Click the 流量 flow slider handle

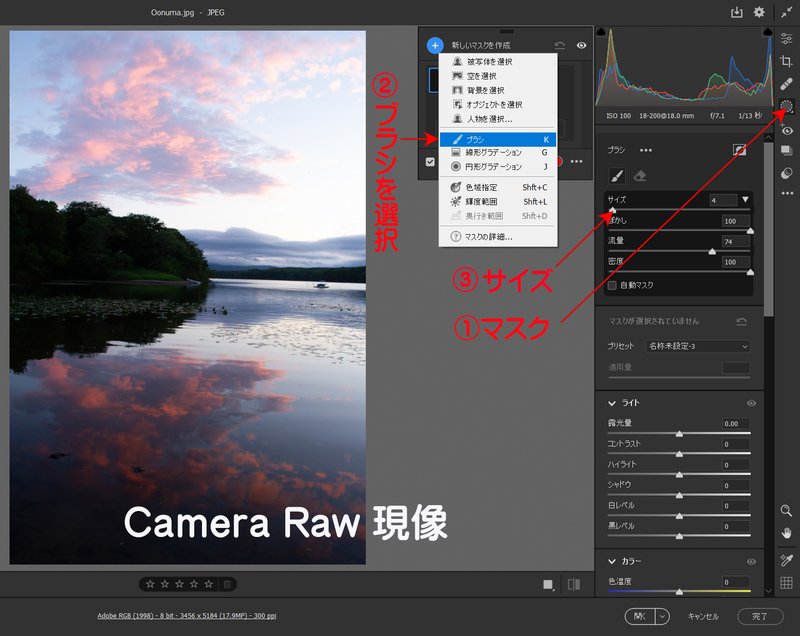point(712,251)
